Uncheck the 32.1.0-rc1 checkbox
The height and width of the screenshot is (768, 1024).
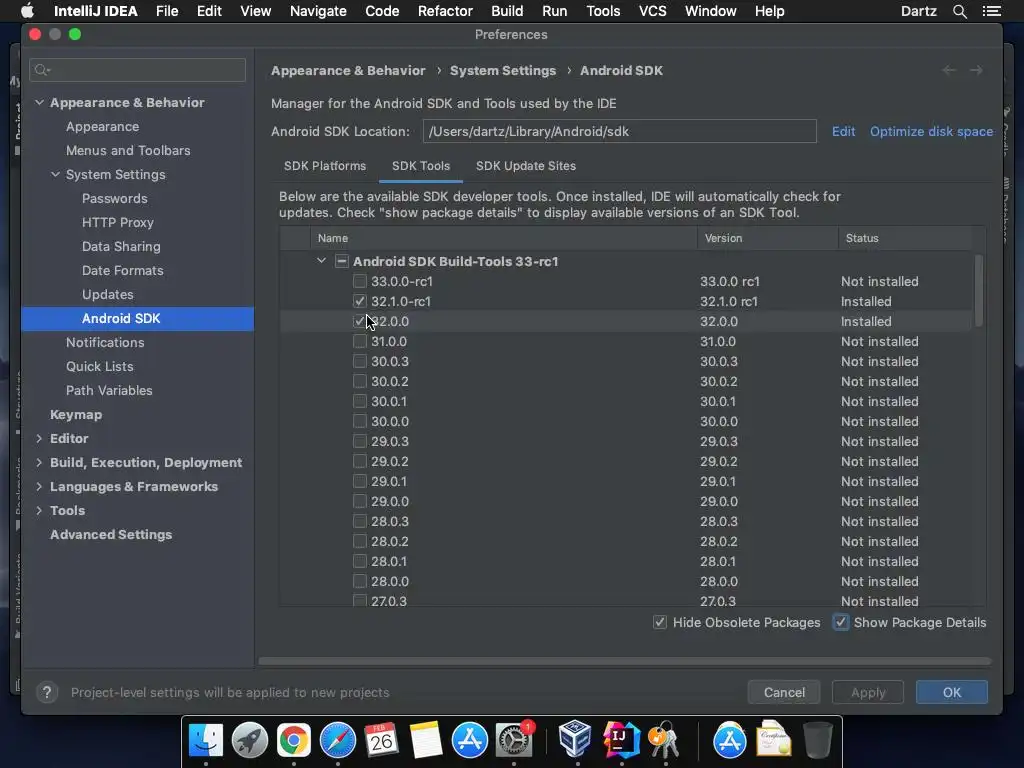(360, 301)
